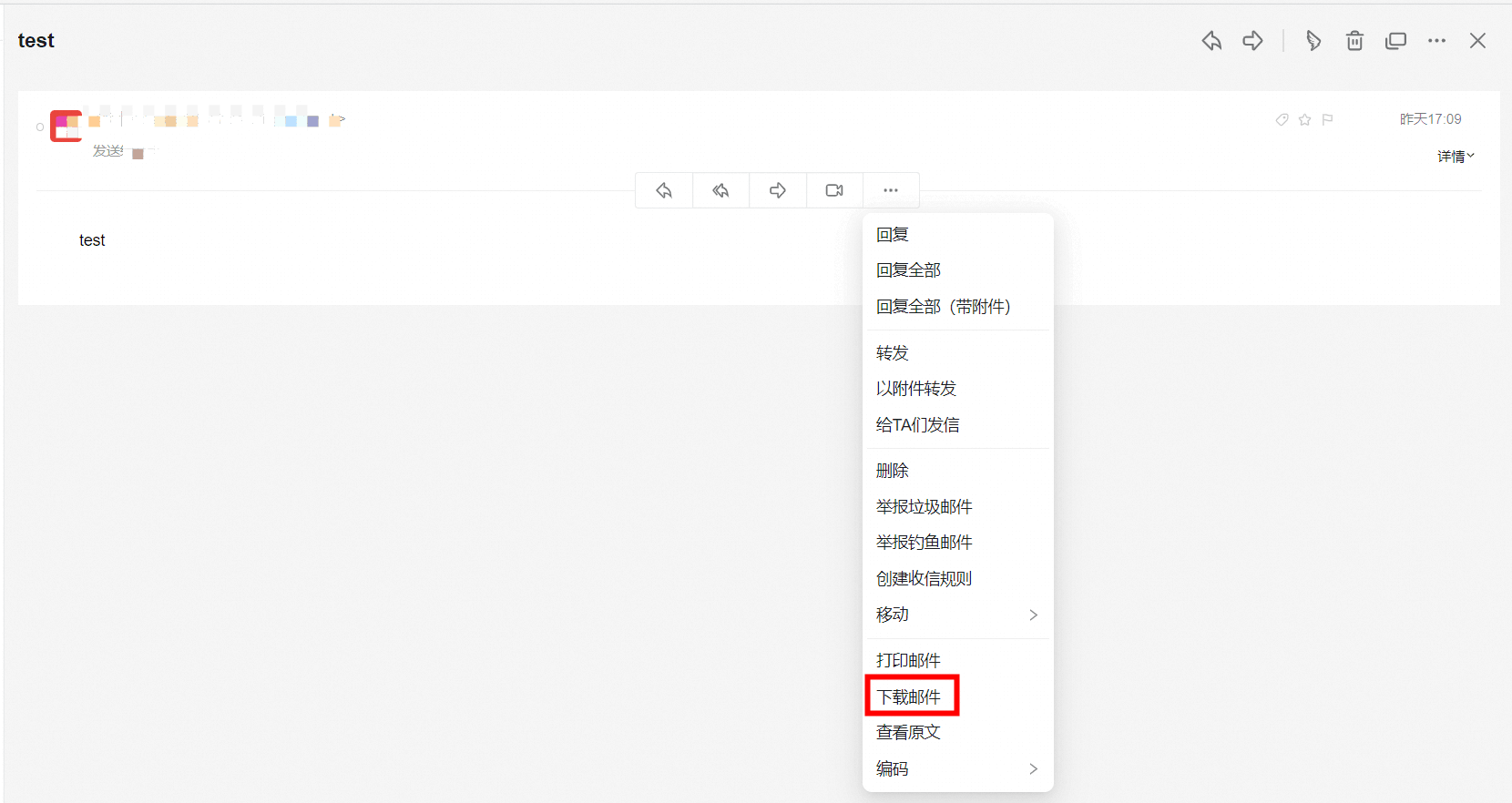Screen dimensions: 1512x803
Task: Flag this email with the flag icon
Action: (x=1327, y=119)
